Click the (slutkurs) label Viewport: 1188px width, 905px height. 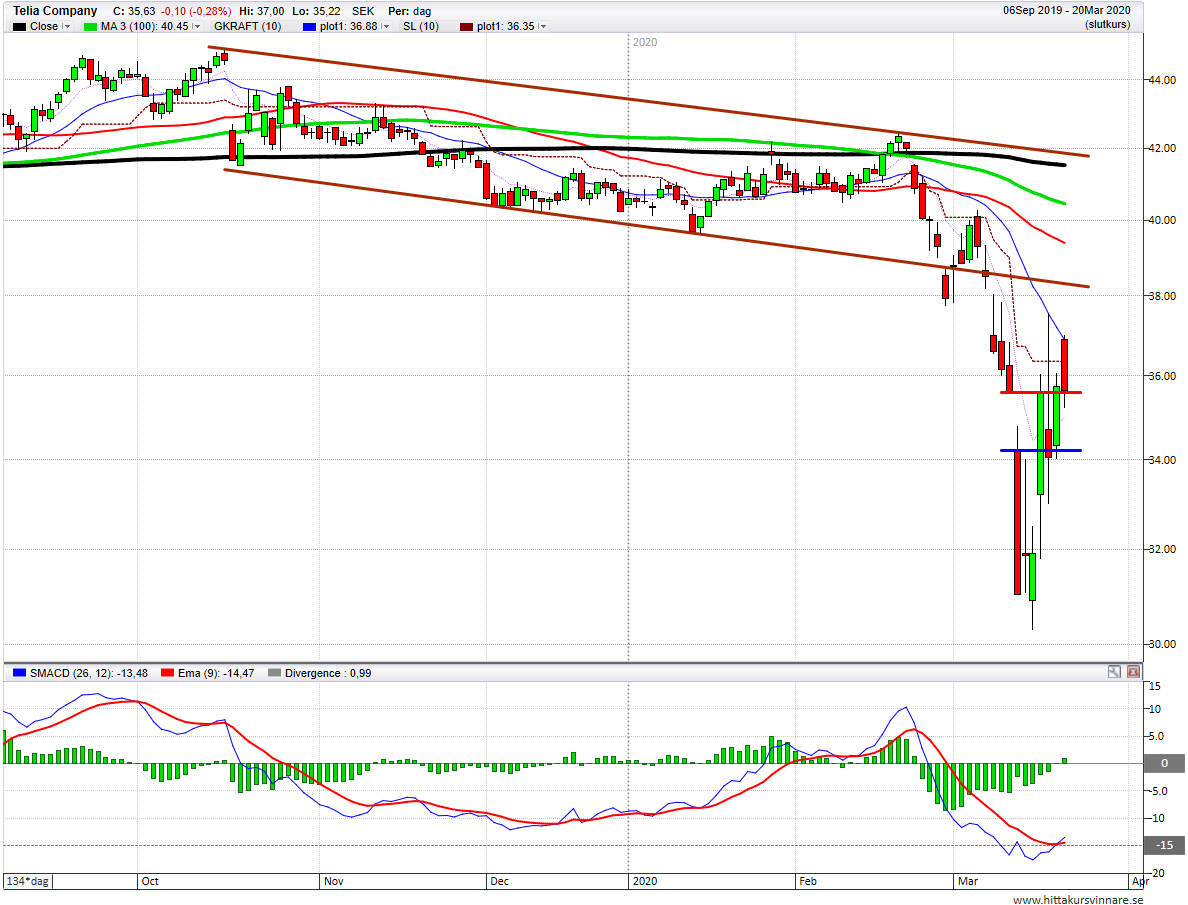tap(1107, 24)
